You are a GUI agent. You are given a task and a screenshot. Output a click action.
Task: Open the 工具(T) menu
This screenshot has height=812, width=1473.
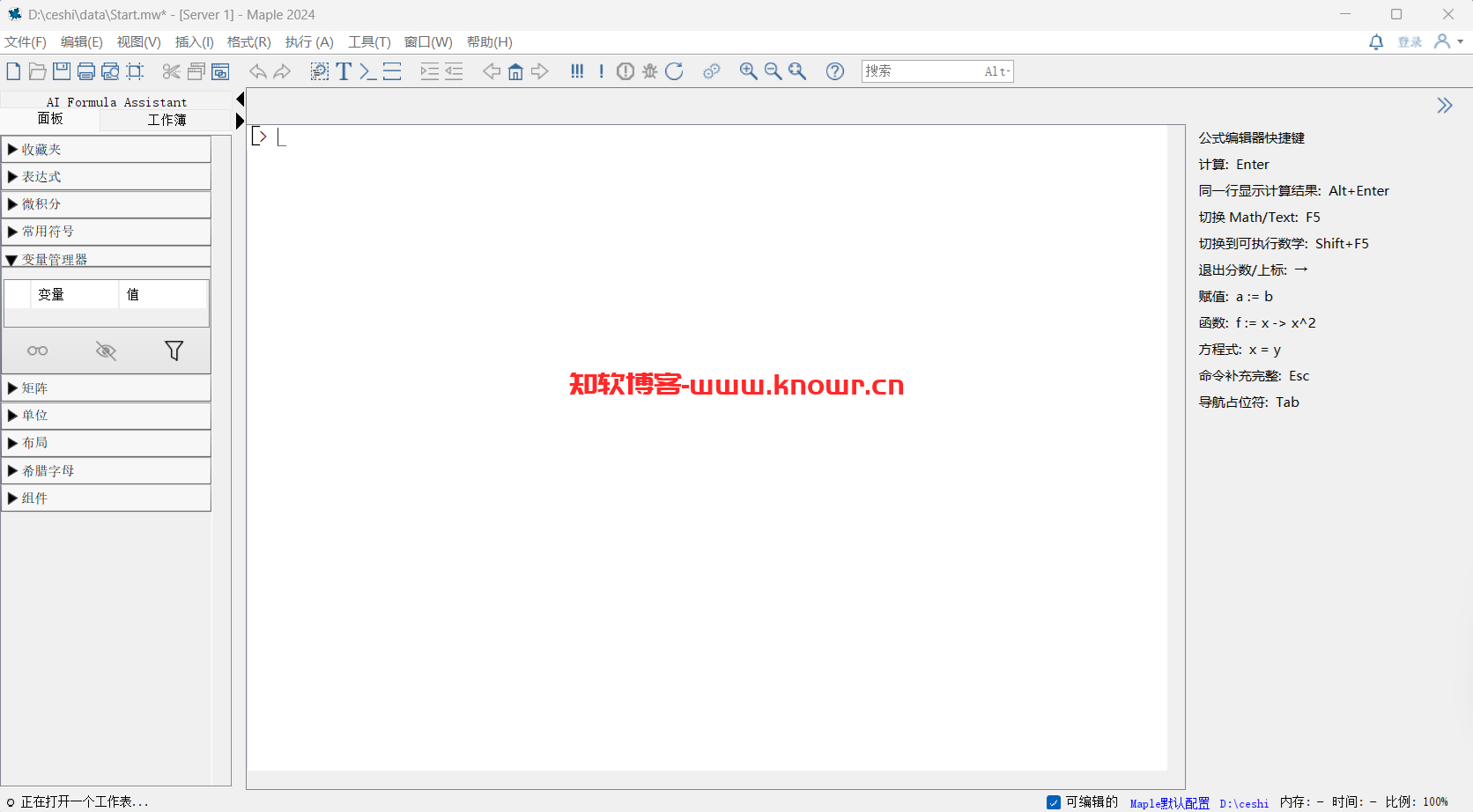click(369, 42)
